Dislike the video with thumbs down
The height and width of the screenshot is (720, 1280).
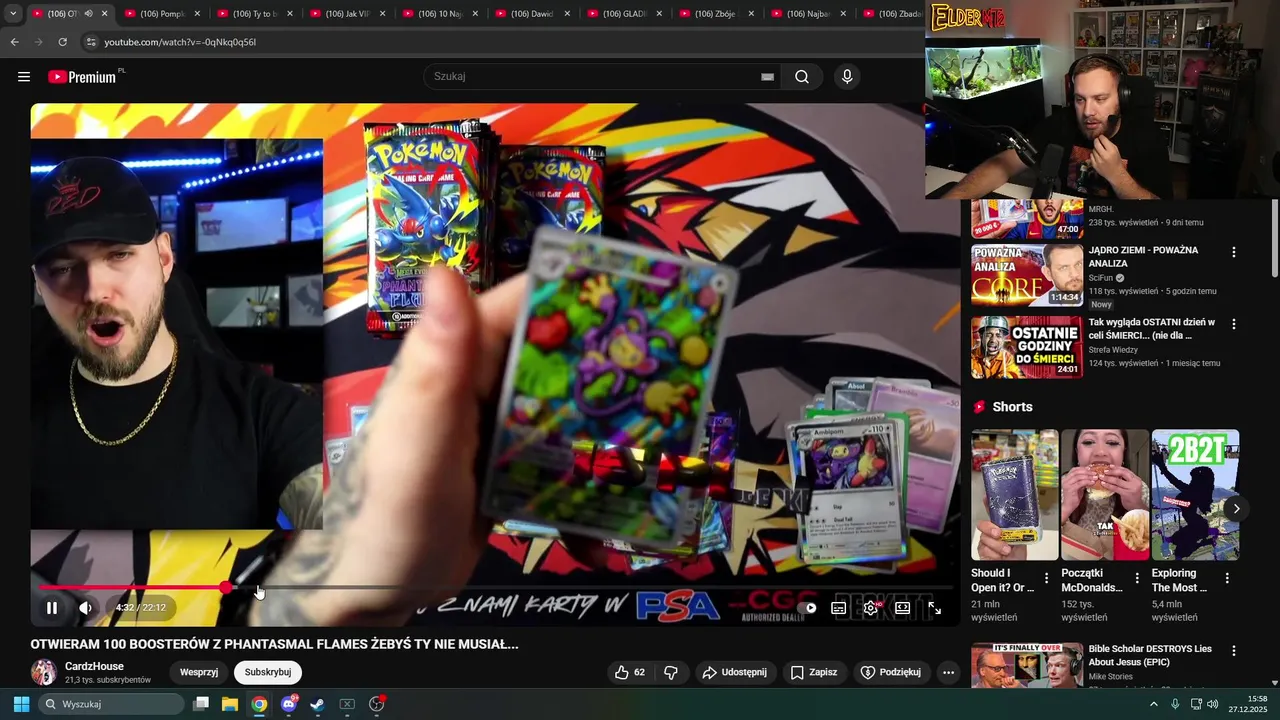[671, 672]
